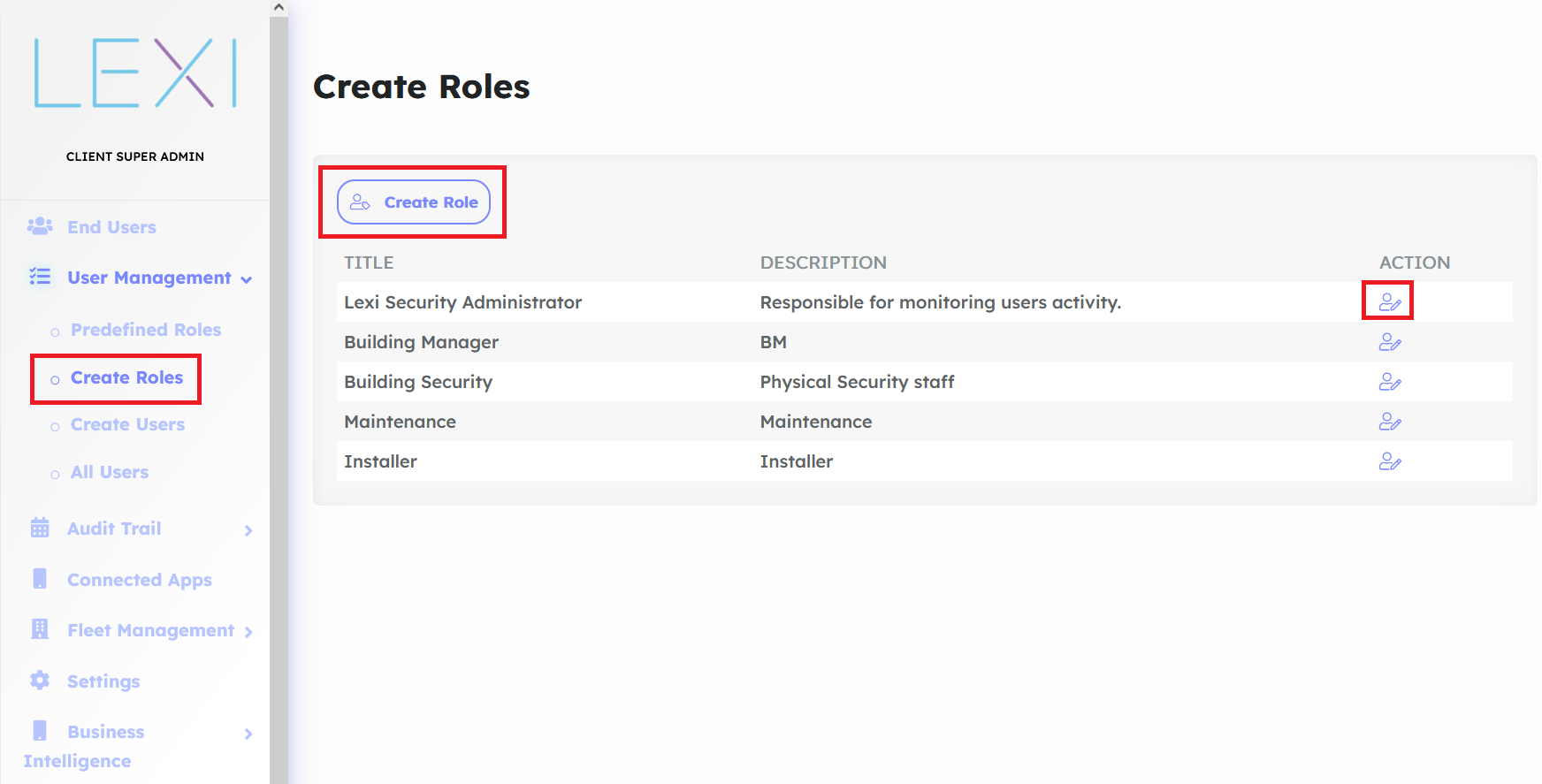
Task: Open edit action for Maintenance role
Action: click(x=1389, y=422)
